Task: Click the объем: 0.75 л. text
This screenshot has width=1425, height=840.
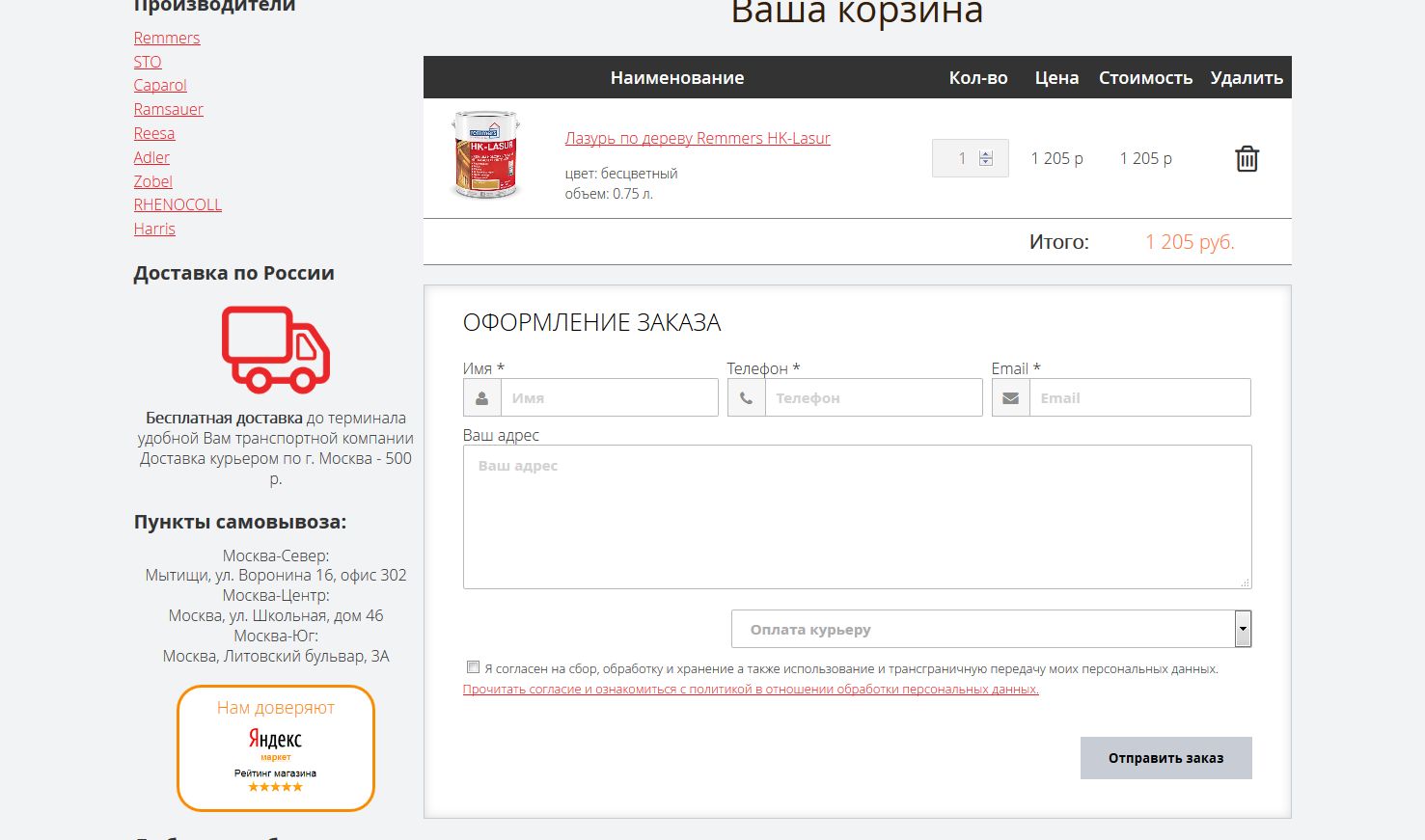Action: pyautogui.click(x=609, y=194)
